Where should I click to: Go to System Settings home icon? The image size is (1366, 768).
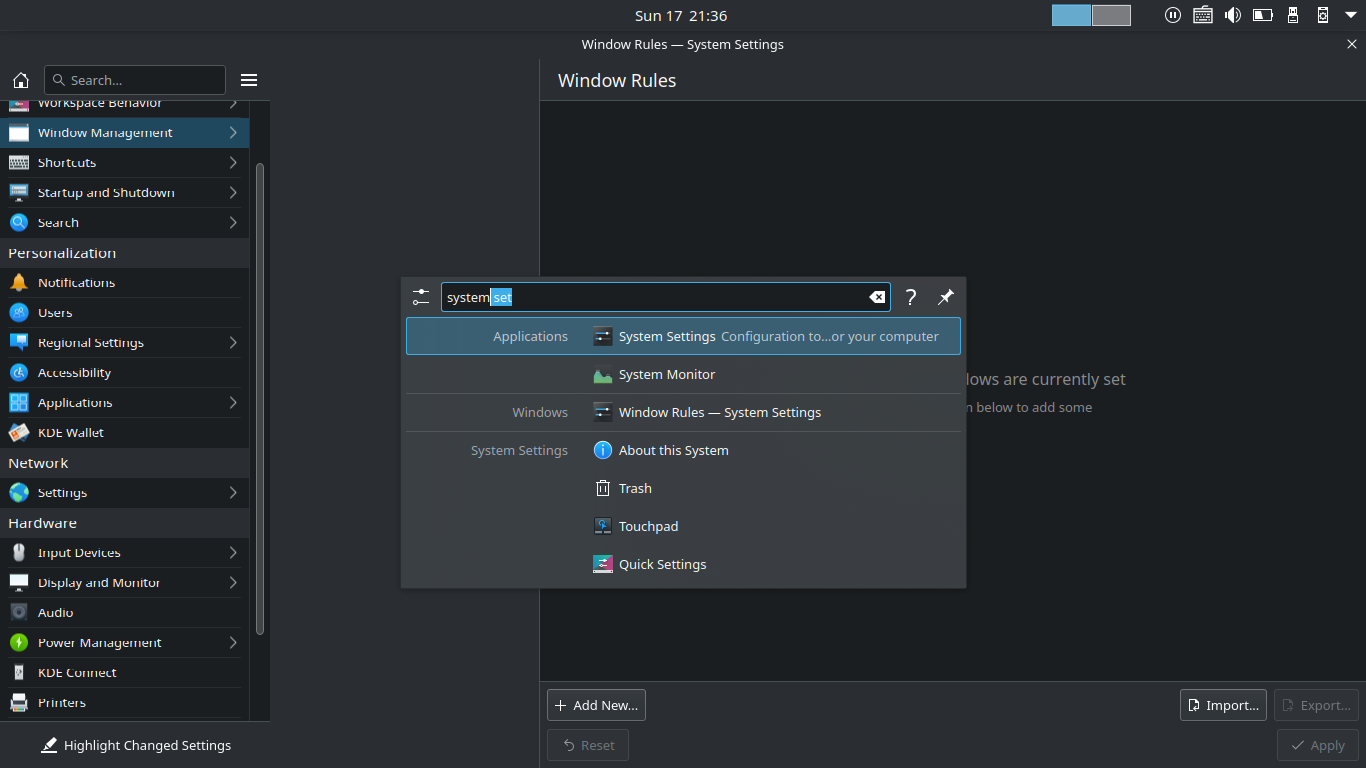coord(21,80)
